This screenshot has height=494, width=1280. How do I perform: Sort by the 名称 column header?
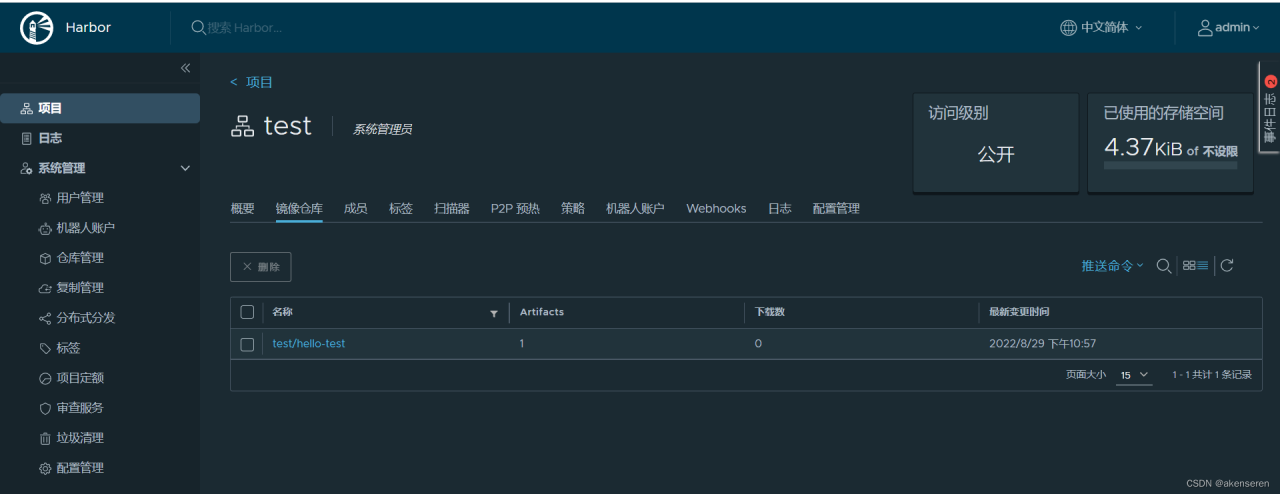click(x=282, y=312)
